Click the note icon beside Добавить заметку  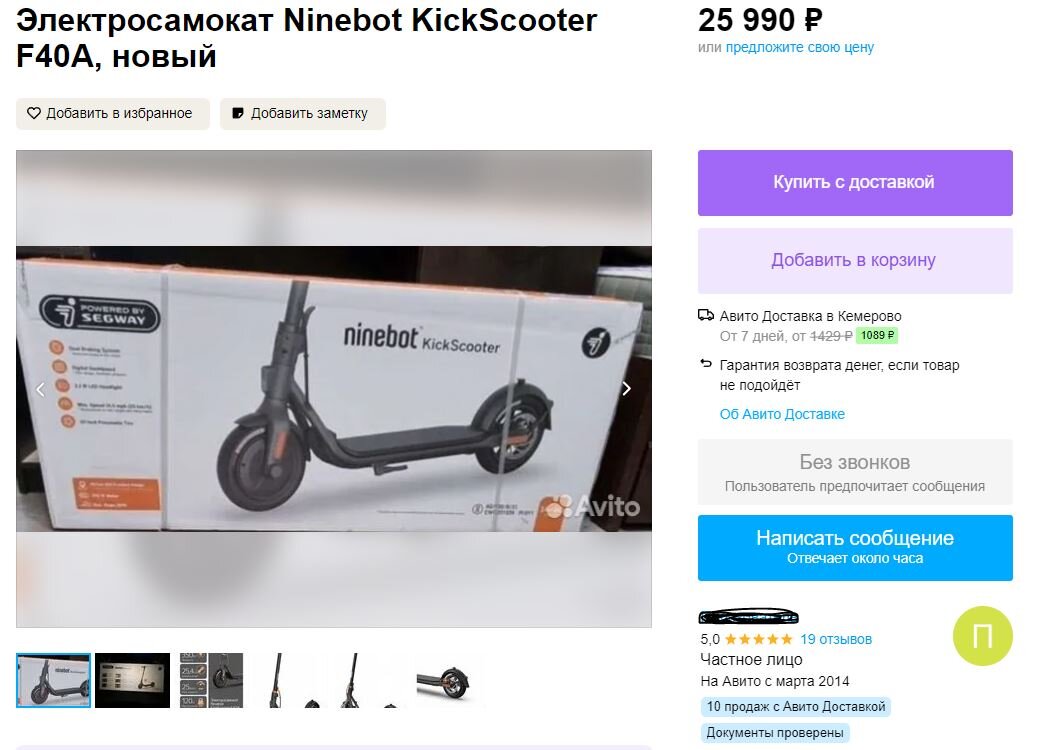click(237, 113)
